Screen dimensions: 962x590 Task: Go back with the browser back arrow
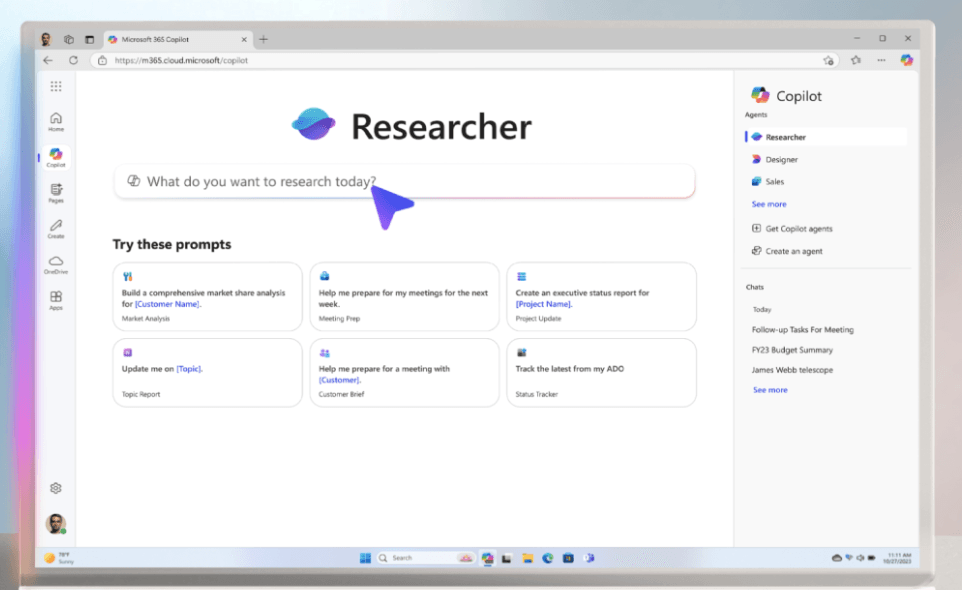click(48, 60)
